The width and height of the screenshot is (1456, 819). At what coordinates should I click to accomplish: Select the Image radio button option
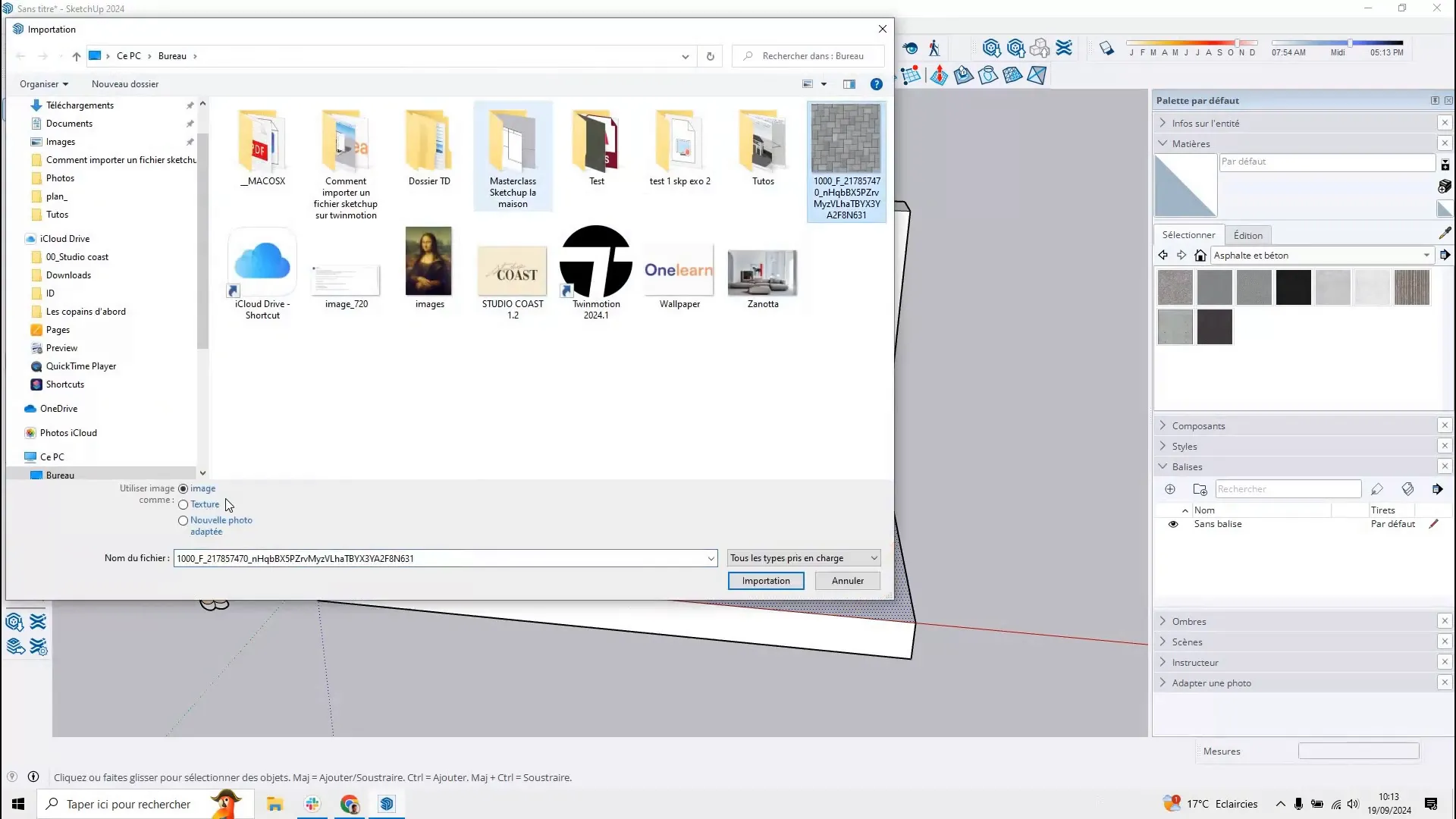(183, 488)
